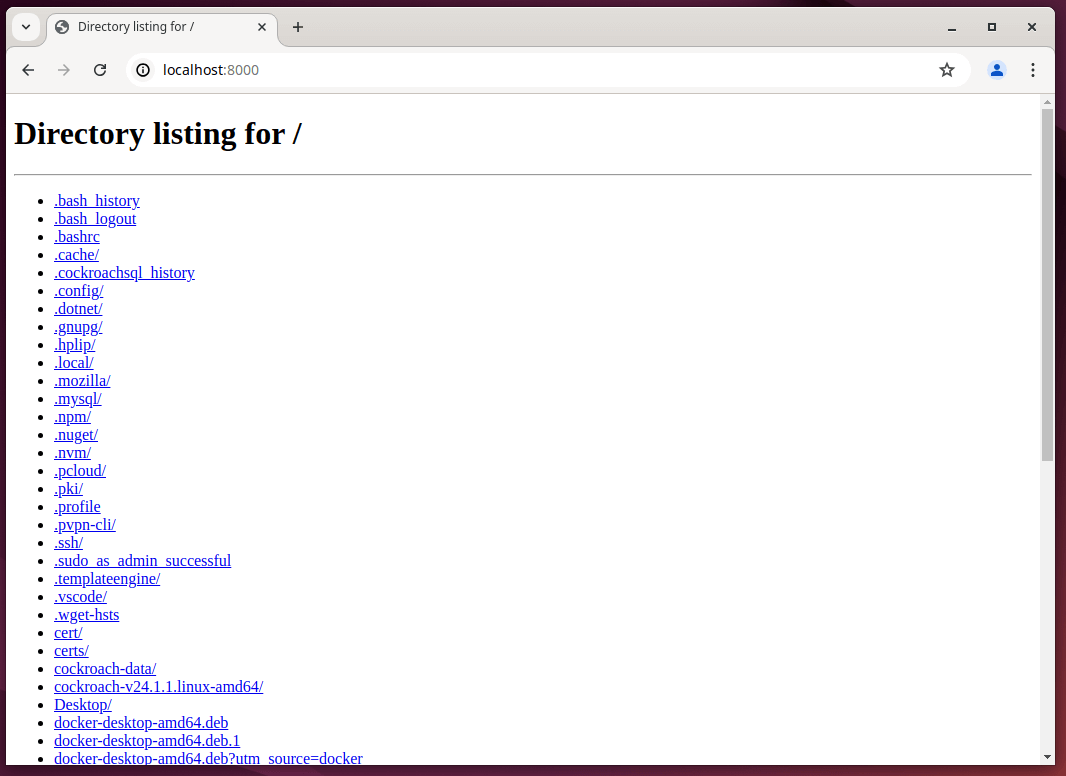Open the .pki/ directory
The height and width of the screenshot is (776, 1066).
pyautogui.click(x=69, y=489)
